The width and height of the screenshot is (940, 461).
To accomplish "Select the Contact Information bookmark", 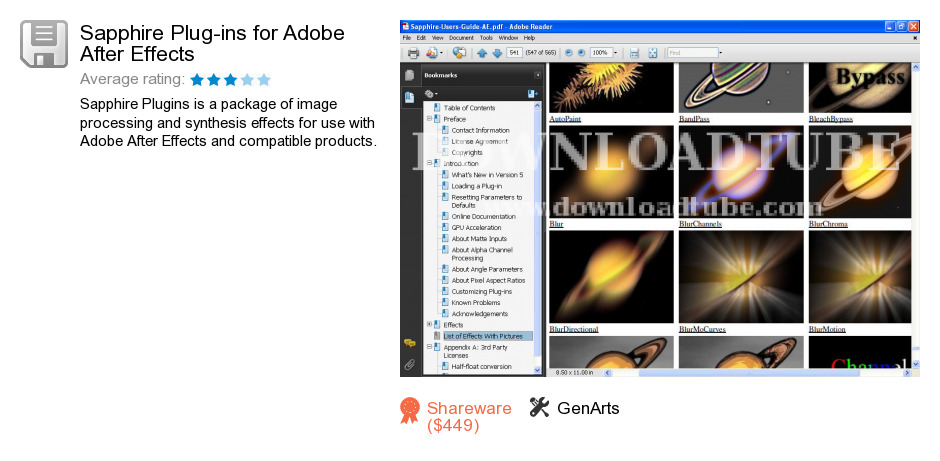I will pyautogui.click(x=480, y=130).
